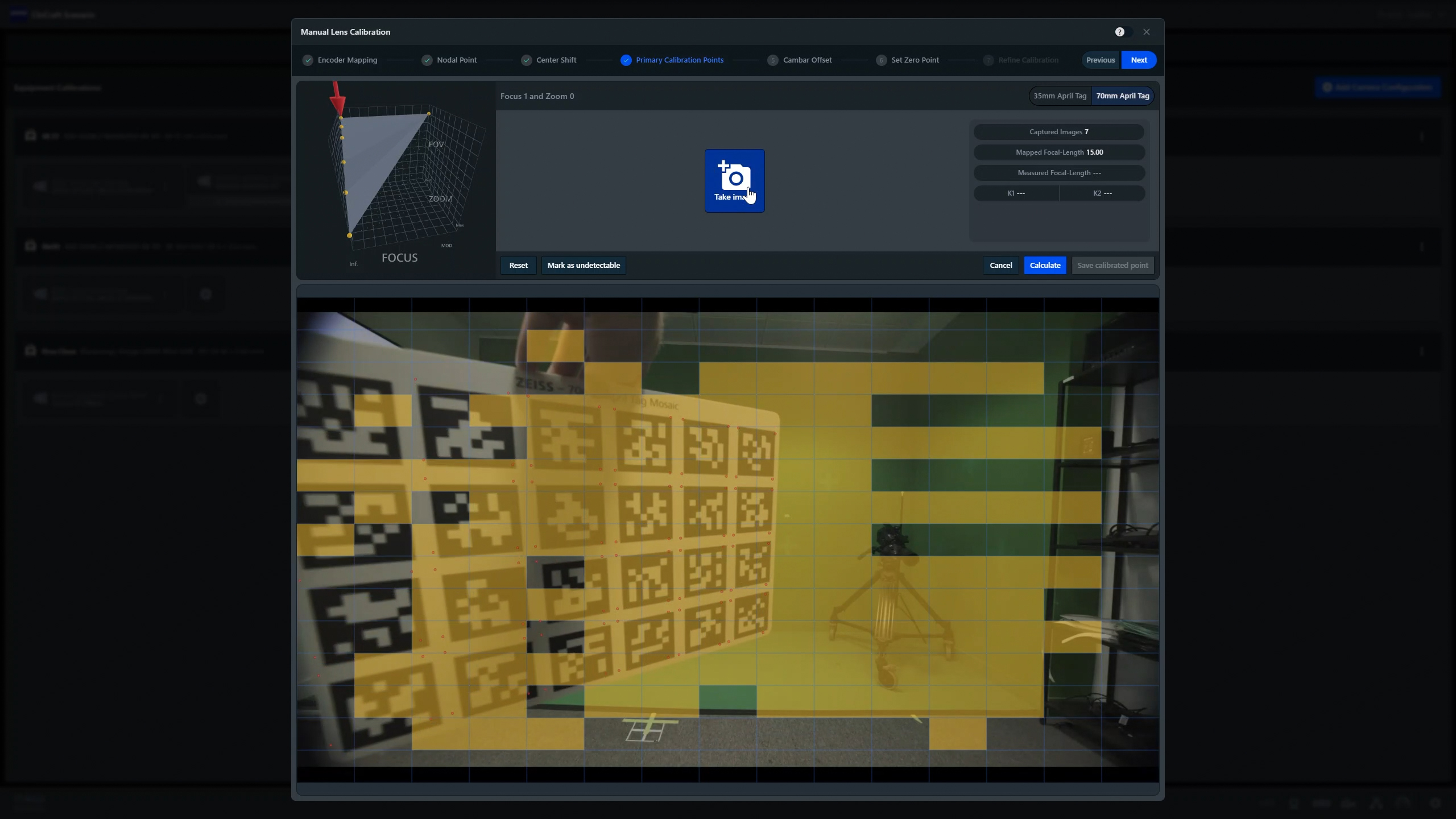The height and width of the screenshot is (819, 1456).
Task: Go to the Encoder Mapping step
Action: (340, 60)
